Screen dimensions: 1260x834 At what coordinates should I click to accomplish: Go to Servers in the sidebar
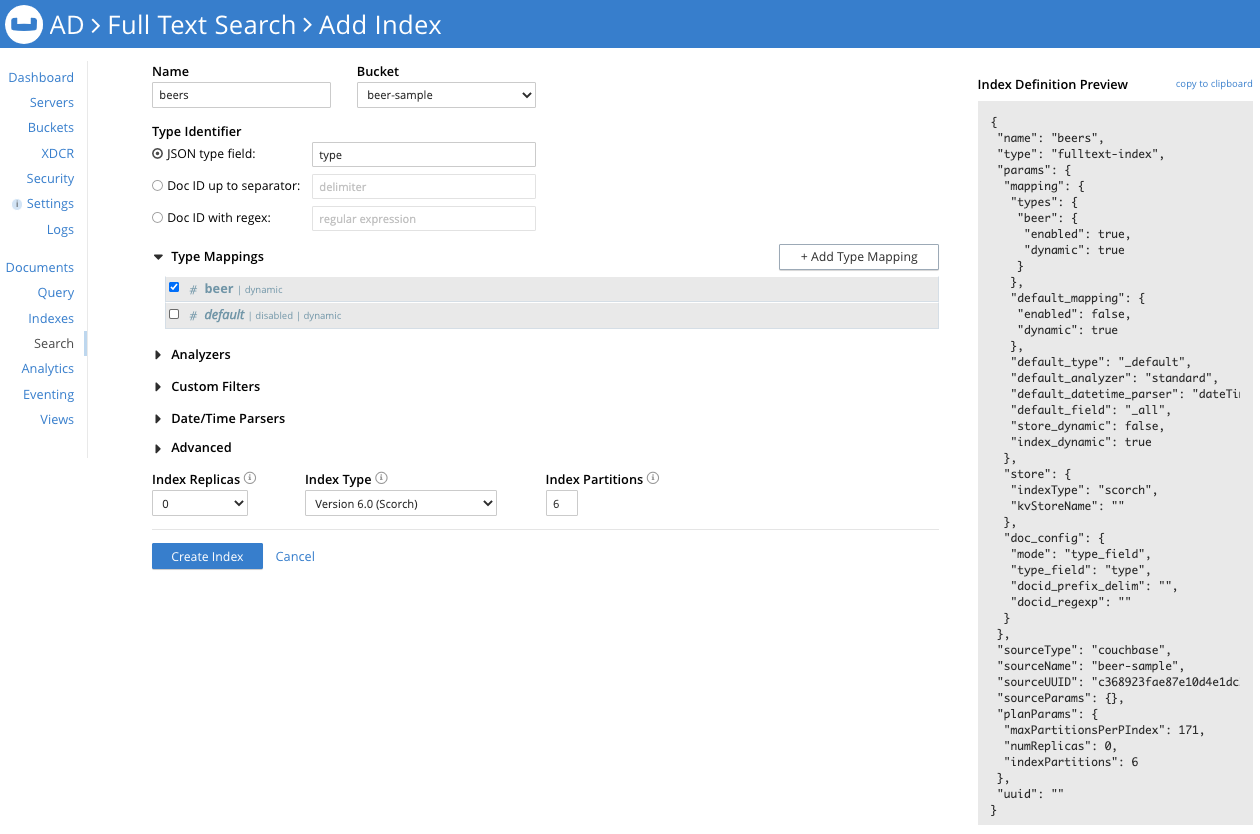click(x=52, y=102)
